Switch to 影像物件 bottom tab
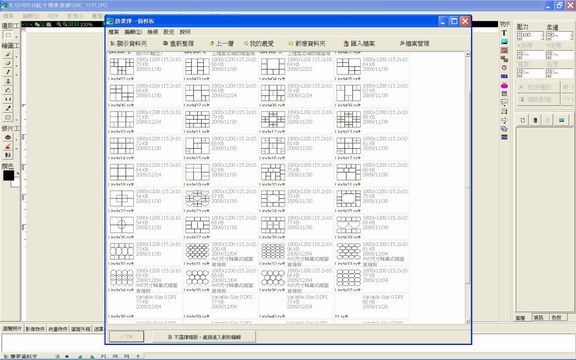576x360 pixels. (x=36, y=329)
